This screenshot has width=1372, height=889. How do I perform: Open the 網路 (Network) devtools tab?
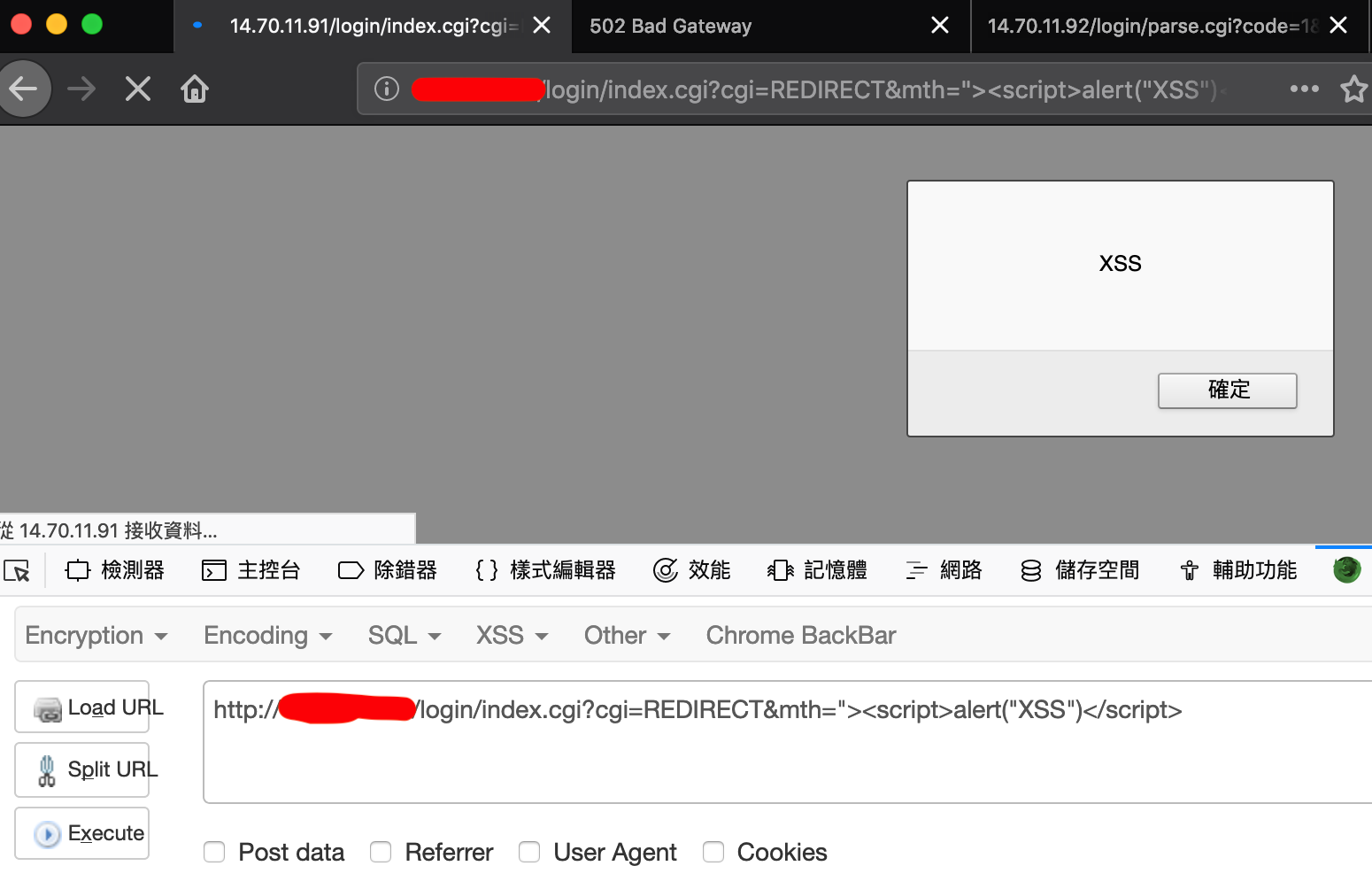point(944,570)
